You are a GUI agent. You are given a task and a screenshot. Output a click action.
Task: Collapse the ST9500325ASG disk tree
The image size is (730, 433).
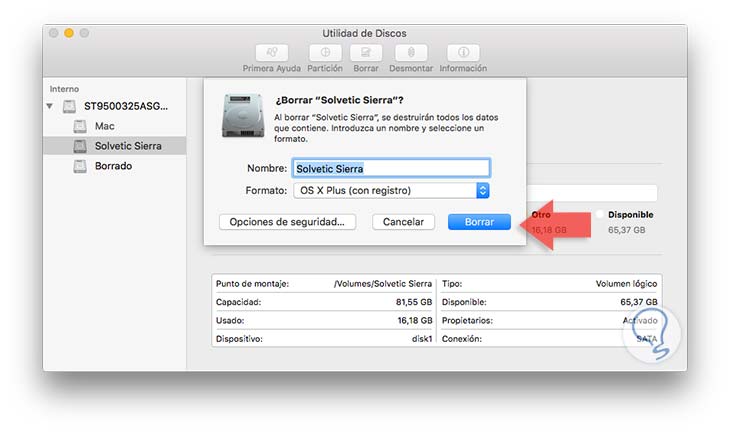[x=49, y=107]
